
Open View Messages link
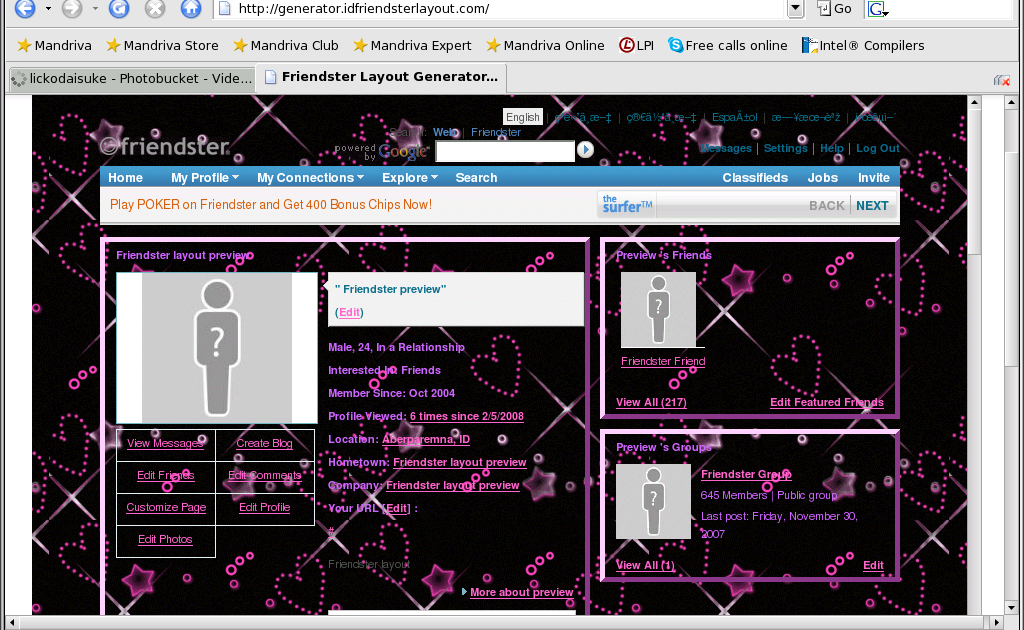(x=165, y=443)
